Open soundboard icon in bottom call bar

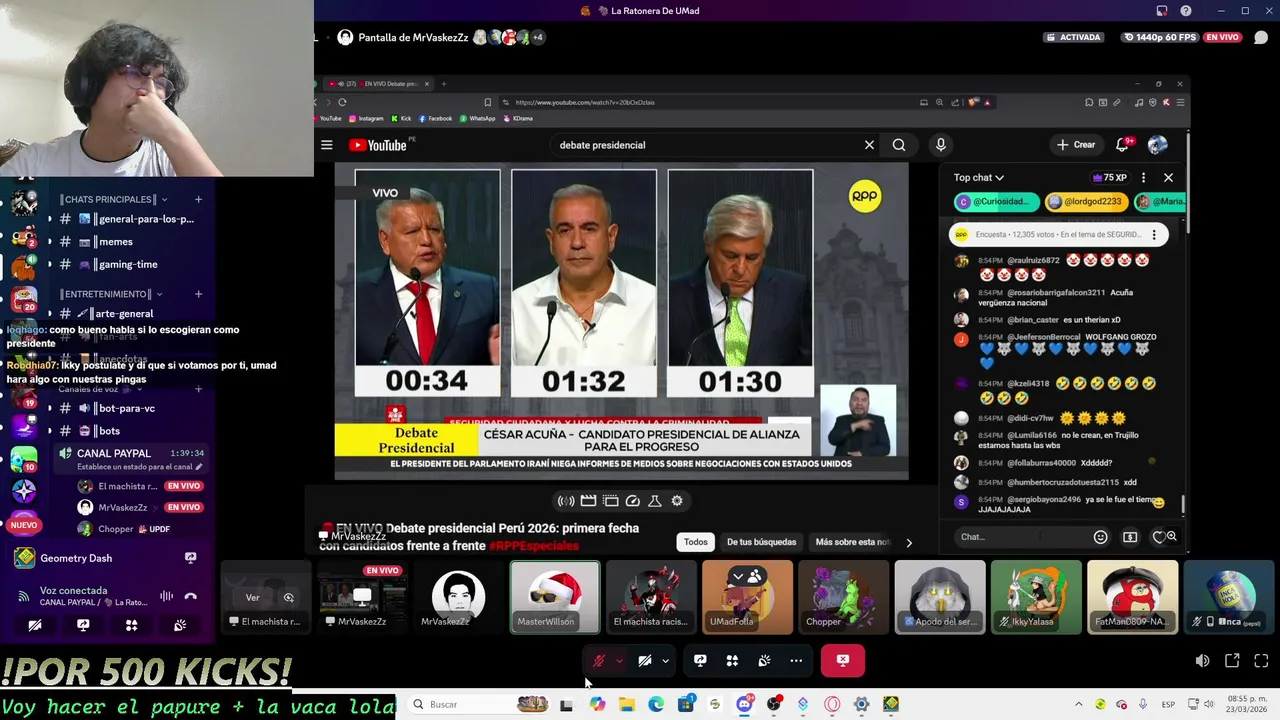point(764,661)
